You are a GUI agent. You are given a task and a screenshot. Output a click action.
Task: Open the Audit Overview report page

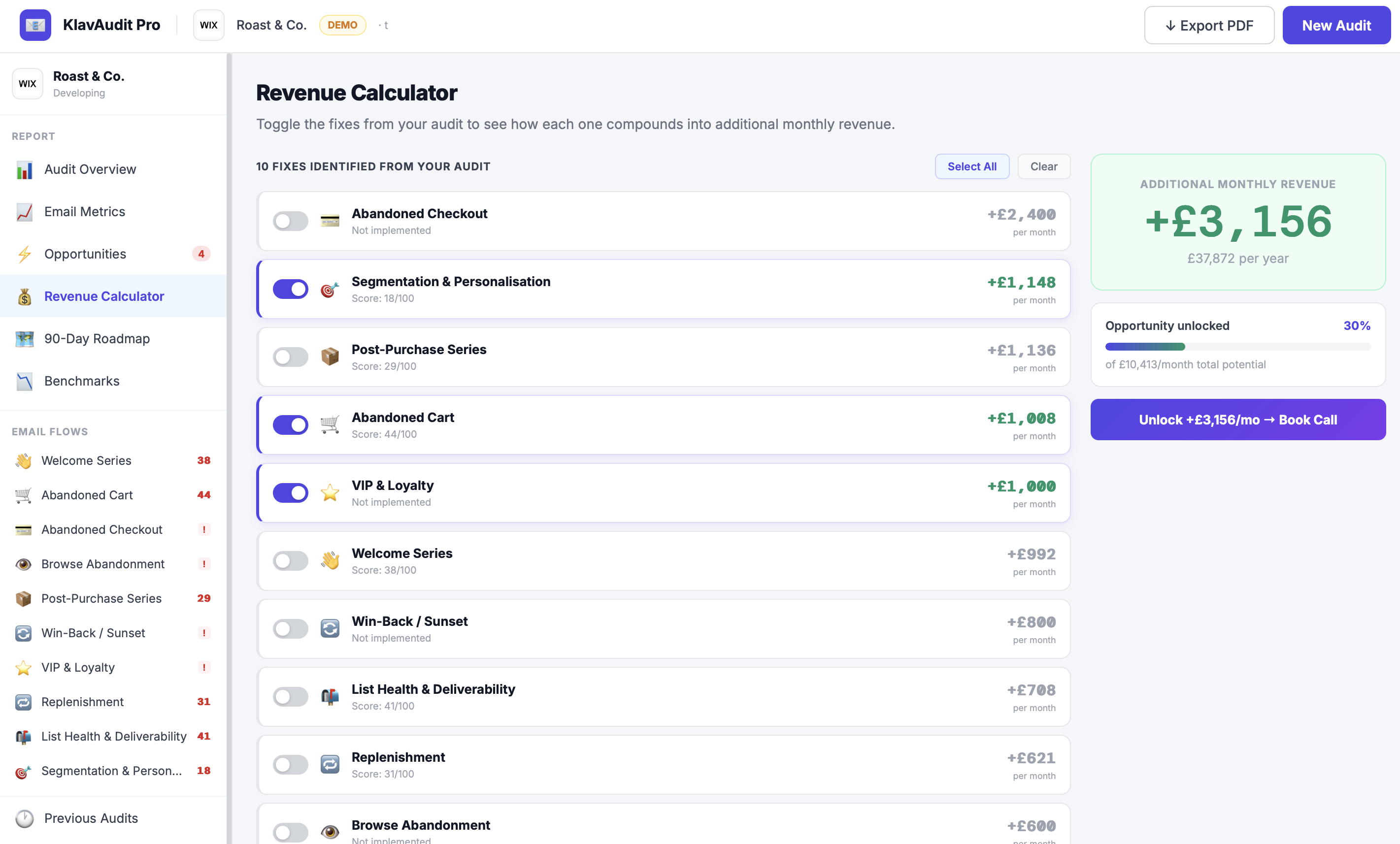pyautogui.click(x=113, y=170)
